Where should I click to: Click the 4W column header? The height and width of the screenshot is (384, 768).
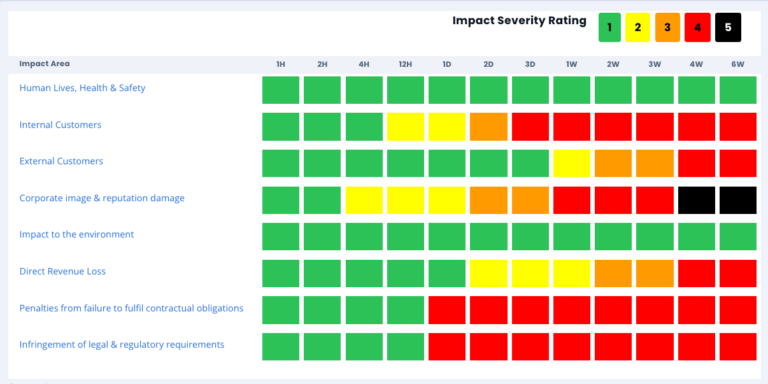coord(696,64)
